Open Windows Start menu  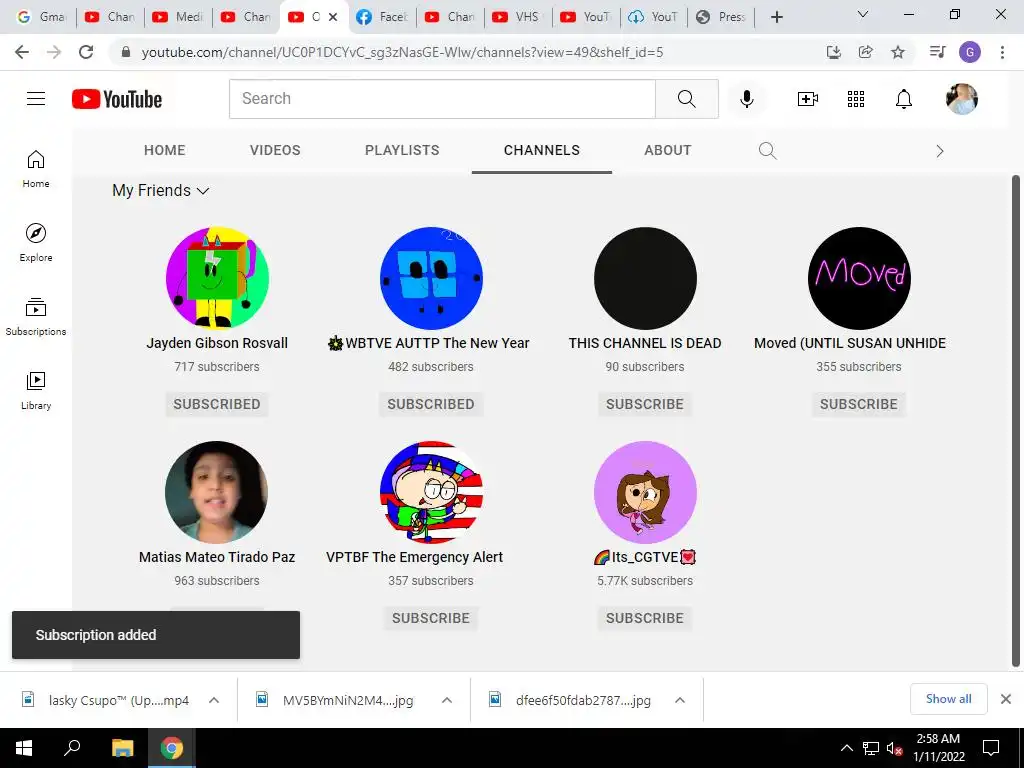pos(24,748)
